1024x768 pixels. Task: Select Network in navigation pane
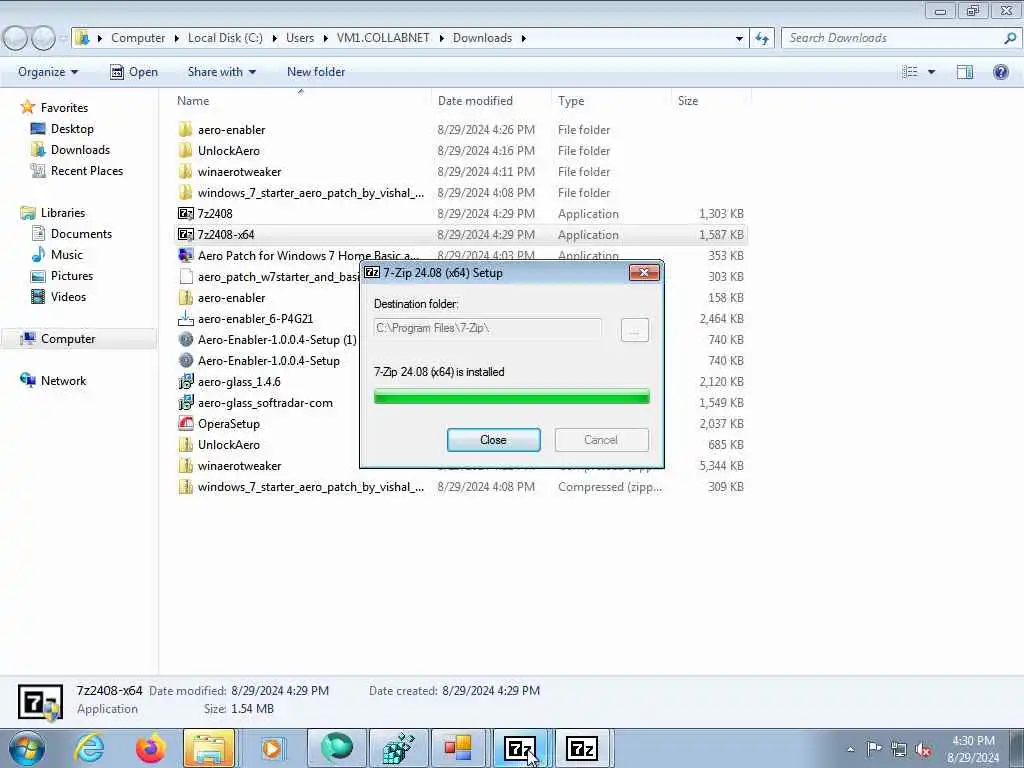[63, 381]
